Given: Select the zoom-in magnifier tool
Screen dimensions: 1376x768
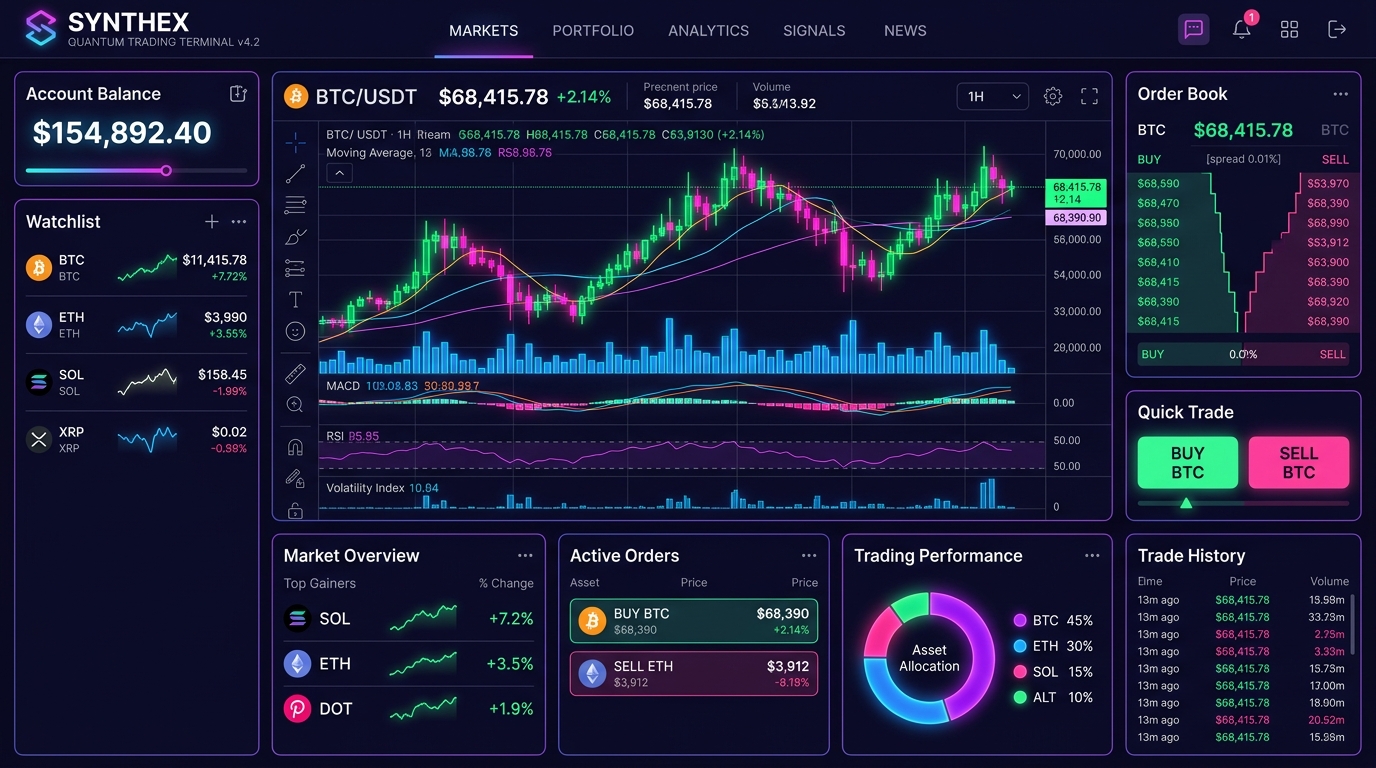Looking at the screenshot, I should tap(295, 404).
